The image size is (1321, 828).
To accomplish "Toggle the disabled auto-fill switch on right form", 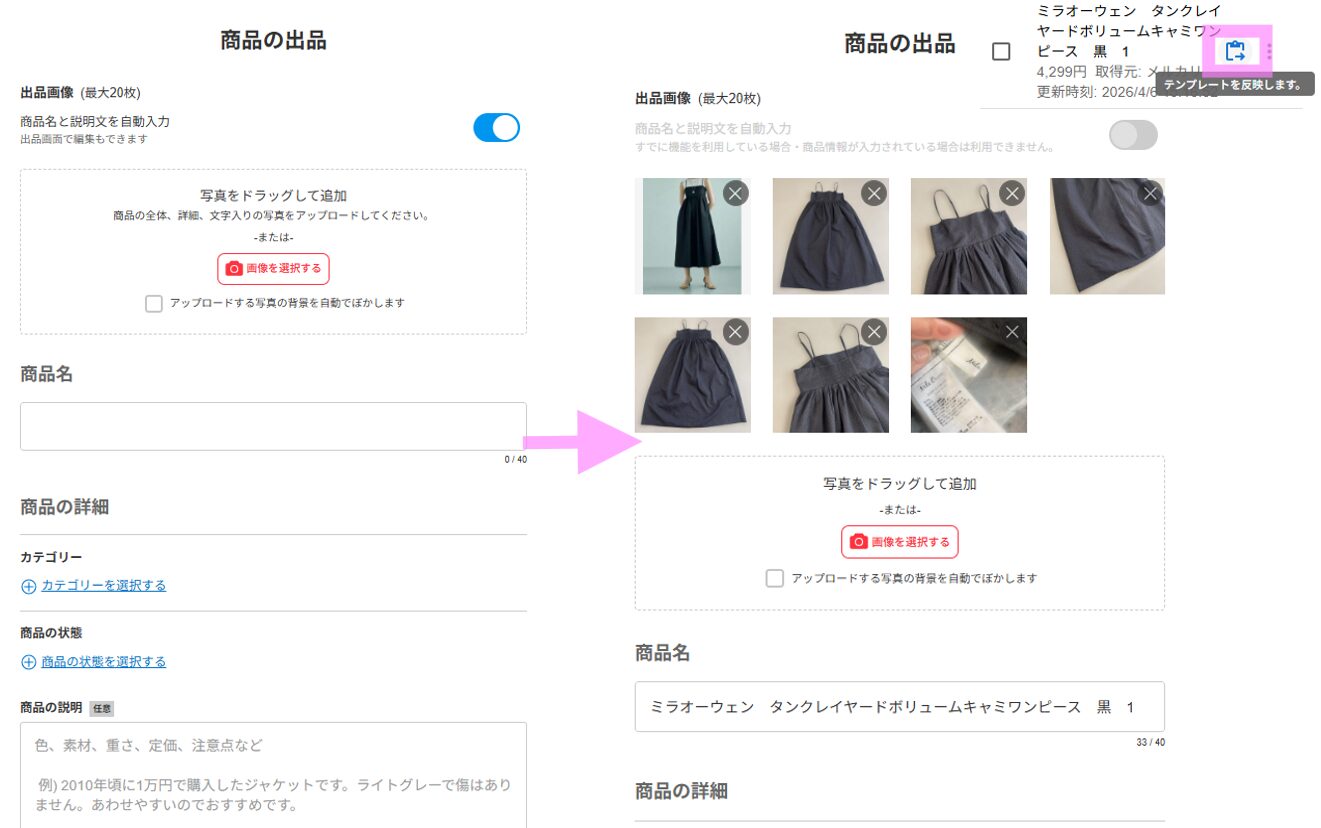I will tap(1133, 135).
